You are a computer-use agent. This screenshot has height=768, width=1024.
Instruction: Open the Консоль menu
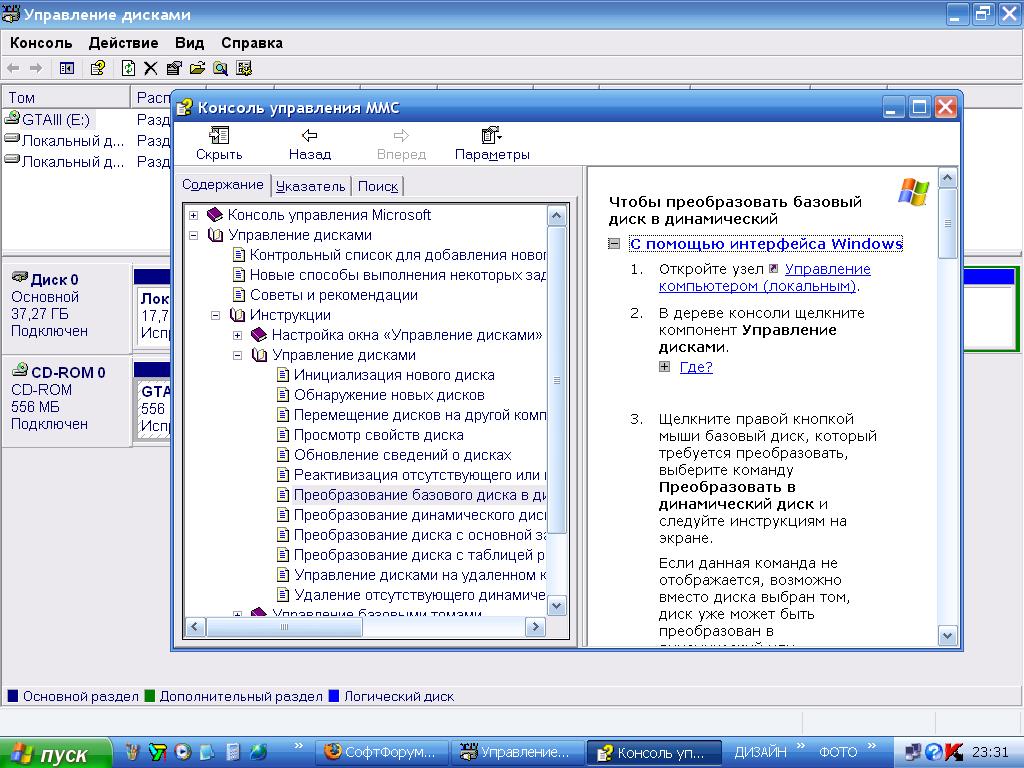click(x=41, y=43)
